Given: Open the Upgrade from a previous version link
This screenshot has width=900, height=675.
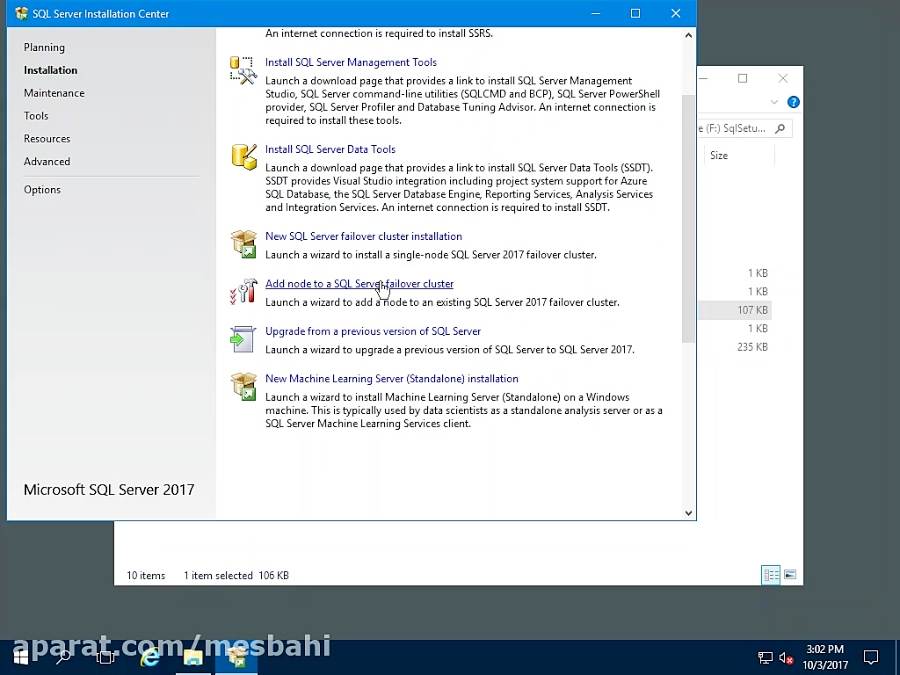Looking at the screenshot, I should coord(372,331).
